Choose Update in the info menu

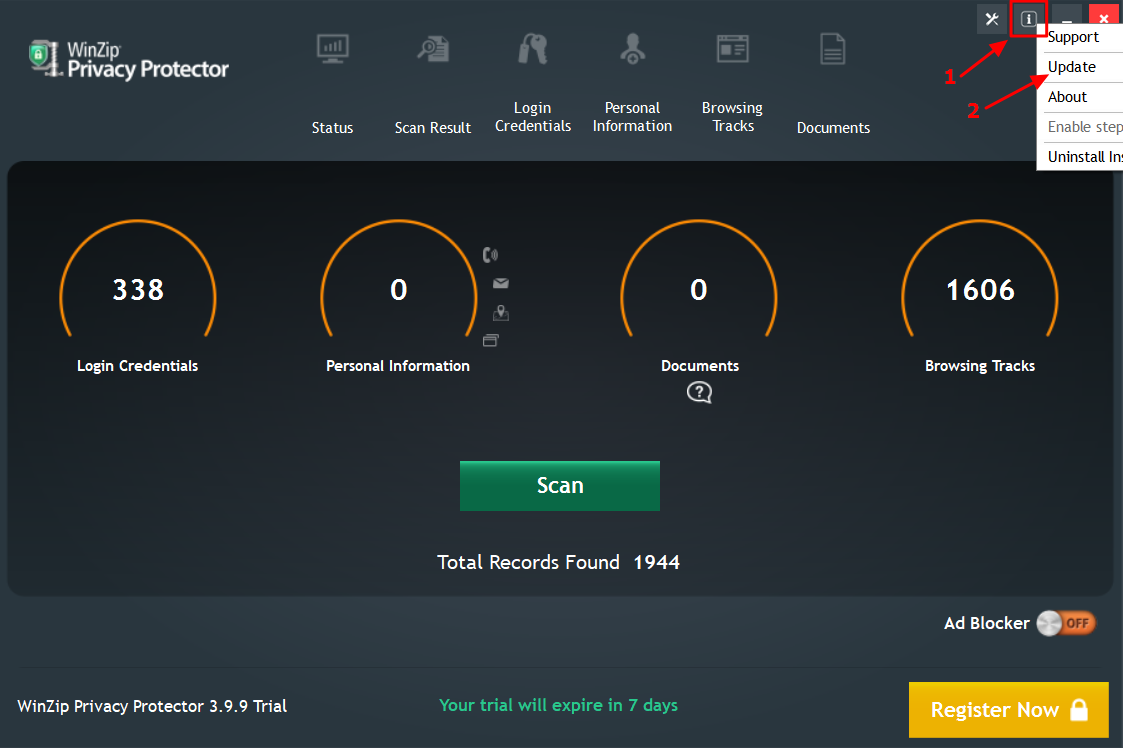[1072, 67]
